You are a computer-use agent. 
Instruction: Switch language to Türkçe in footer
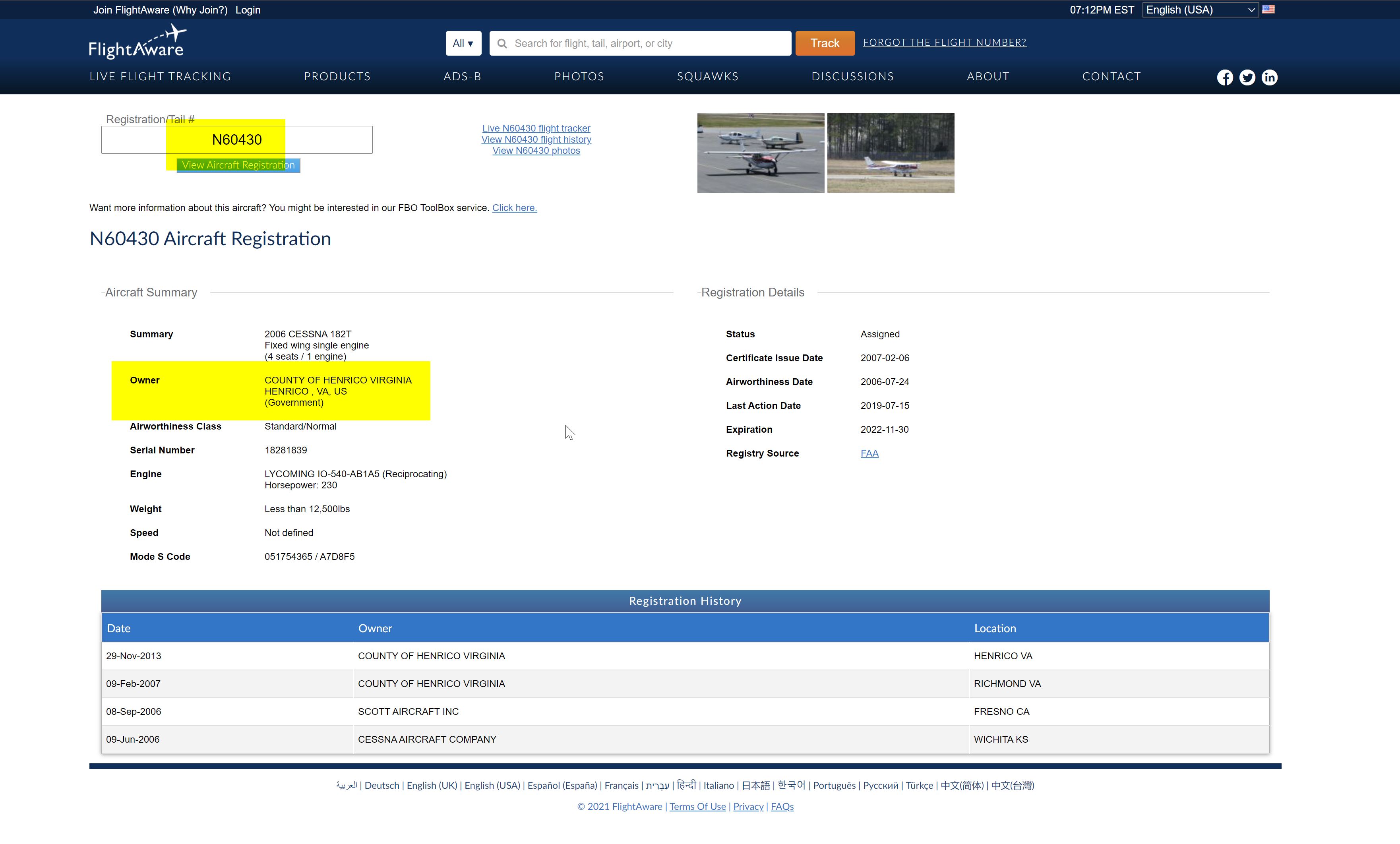point(919,786)
